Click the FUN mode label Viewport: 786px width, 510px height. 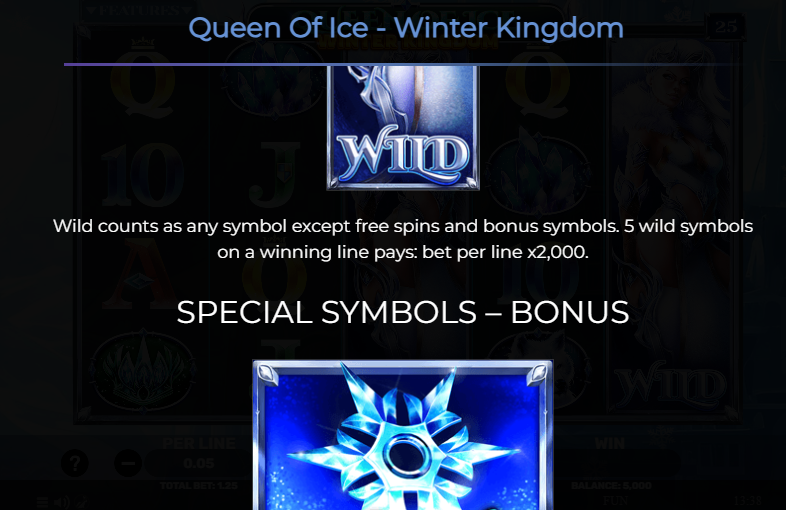pos(616,501)
